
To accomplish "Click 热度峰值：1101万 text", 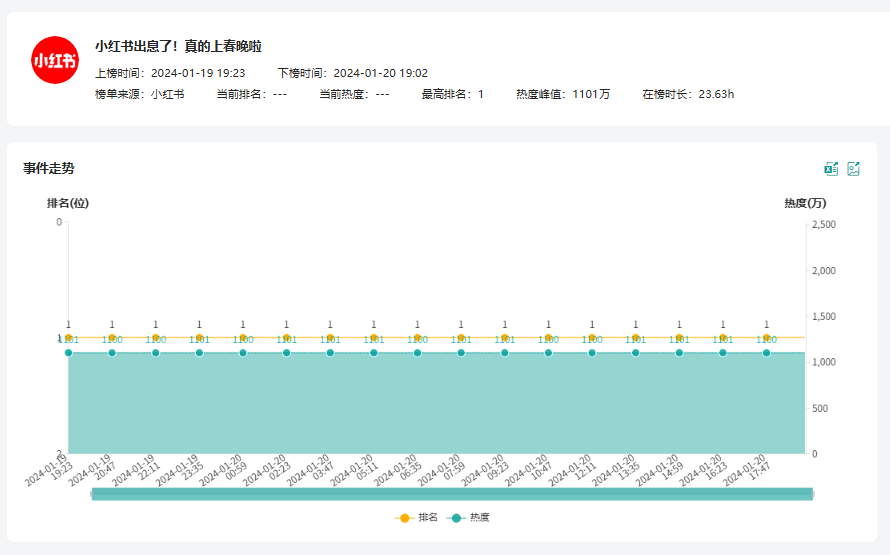I will click(563, 94).
